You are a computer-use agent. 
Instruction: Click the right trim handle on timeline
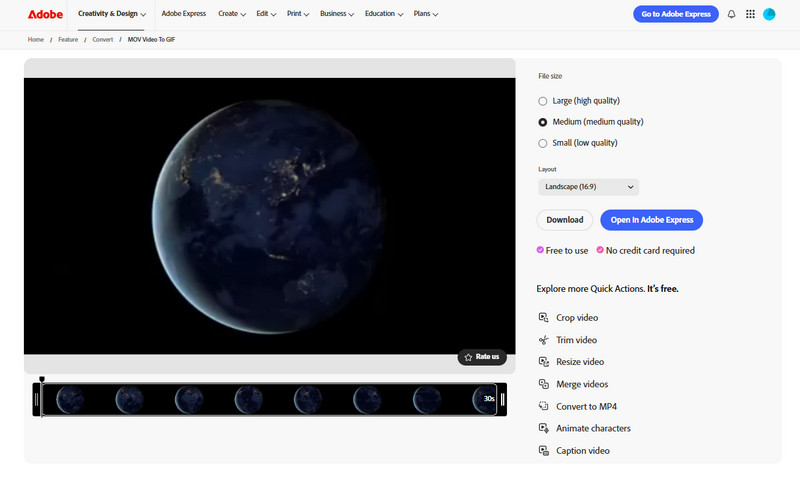click(503, 399)
